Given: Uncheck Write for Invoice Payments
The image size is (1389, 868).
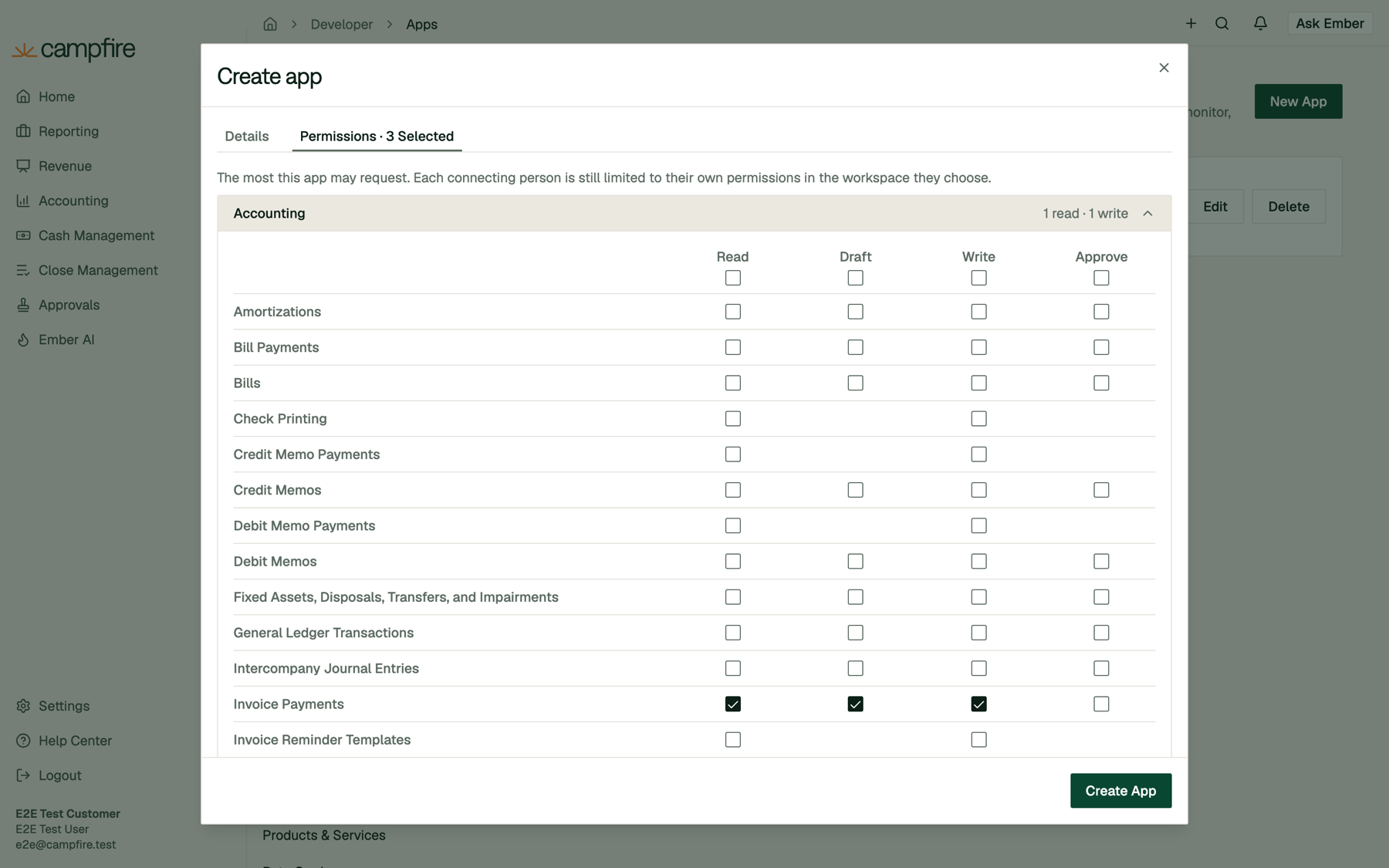Looking at the screenshot, I should (x=978, y=704).
